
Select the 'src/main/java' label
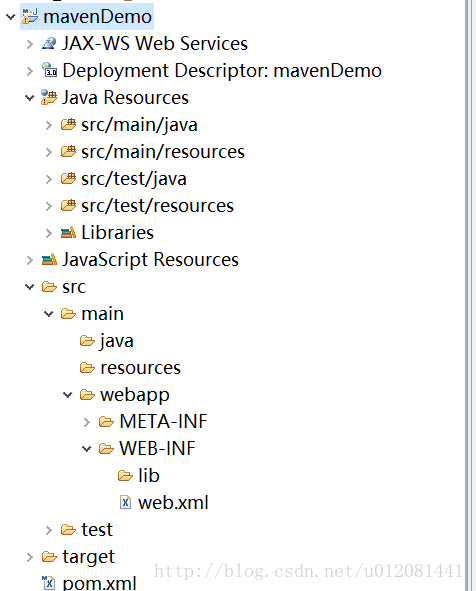point(139,125)
